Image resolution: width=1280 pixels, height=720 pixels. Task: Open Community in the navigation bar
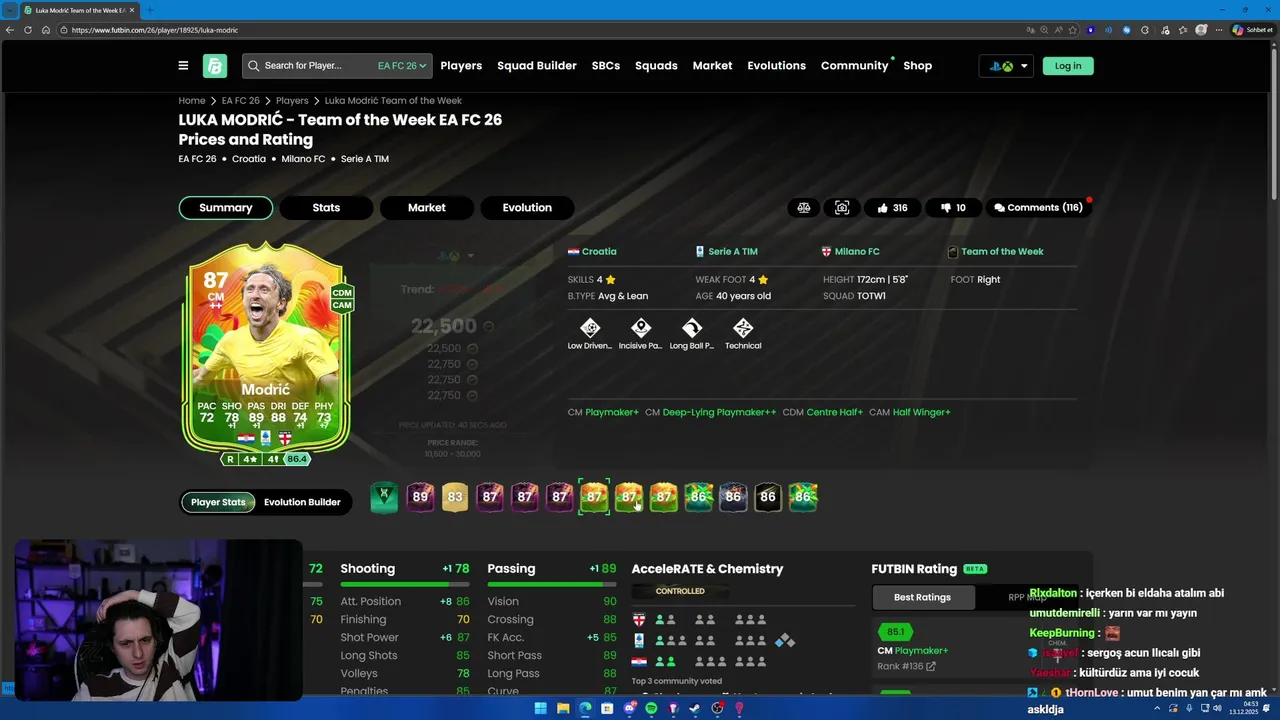click(x=855, y=66)
